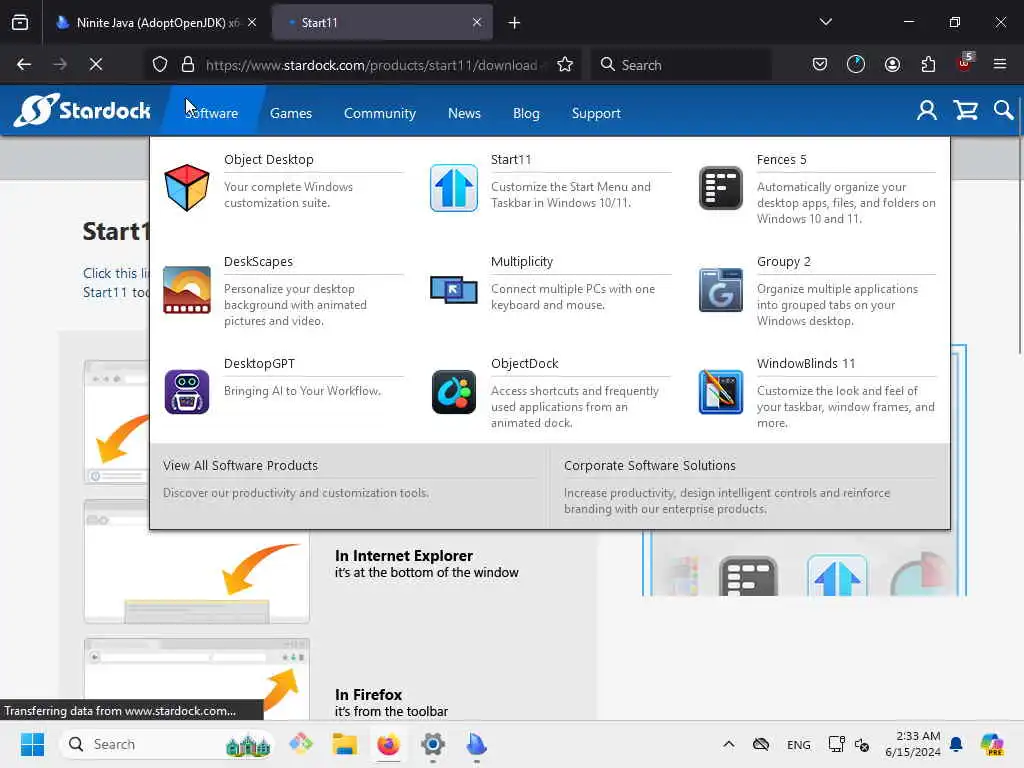Open the DeskScapes sunset icon
1024x768 pixels.
(187, 290)
